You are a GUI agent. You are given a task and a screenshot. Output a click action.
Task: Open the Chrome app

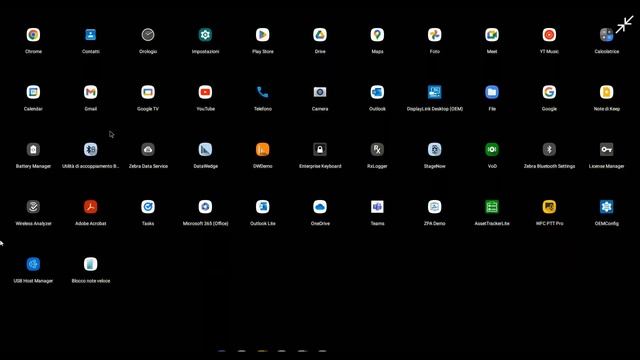[x=33, y=35]
